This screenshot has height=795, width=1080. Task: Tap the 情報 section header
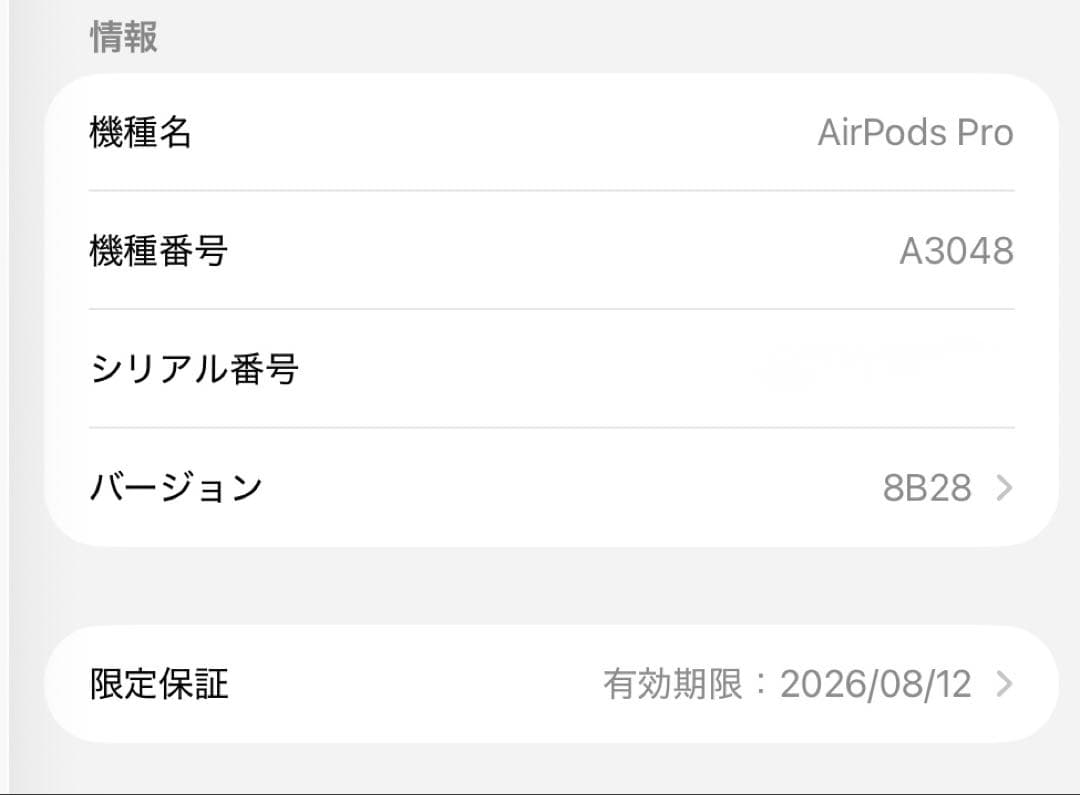coord(121,37)
